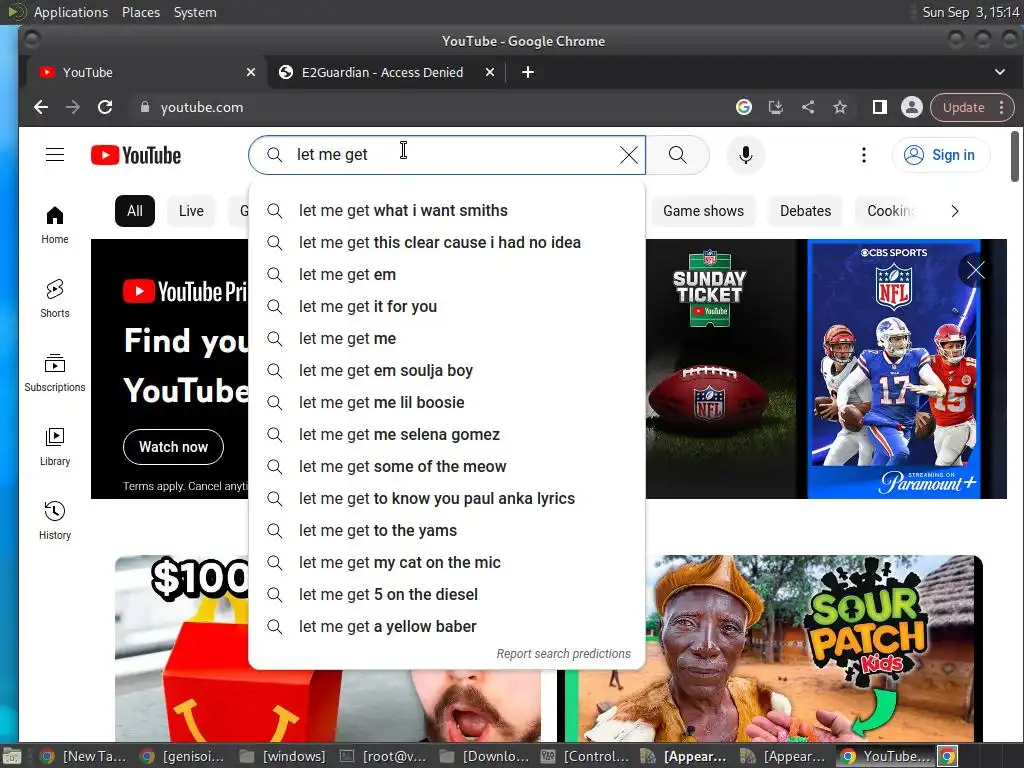Choose suggestion 'let me get what i want smiths'

pyautogui.click(x=447, y=210)
